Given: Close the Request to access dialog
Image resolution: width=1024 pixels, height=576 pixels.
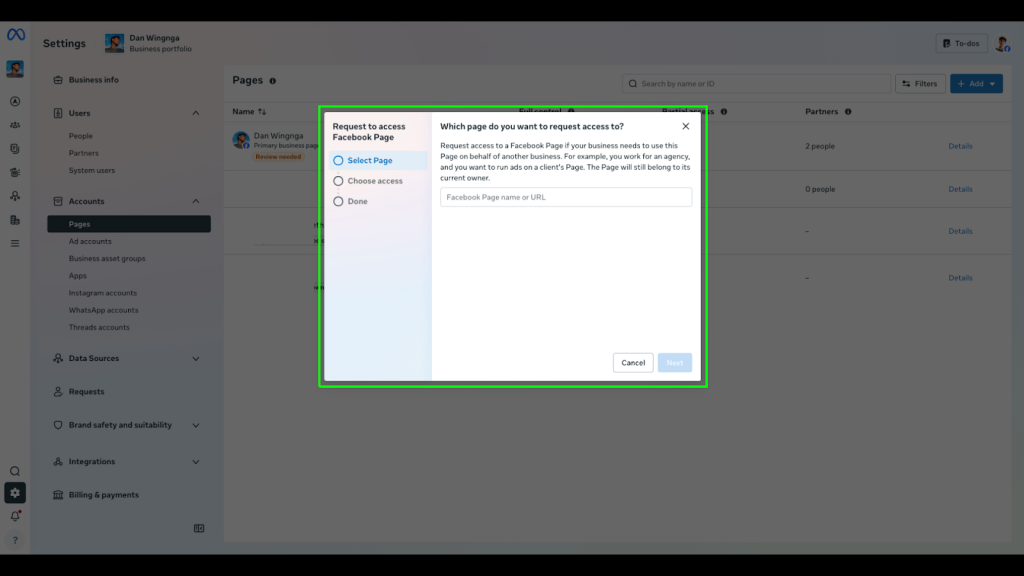Looking at the screenshot, I should (x=686, y=126).
